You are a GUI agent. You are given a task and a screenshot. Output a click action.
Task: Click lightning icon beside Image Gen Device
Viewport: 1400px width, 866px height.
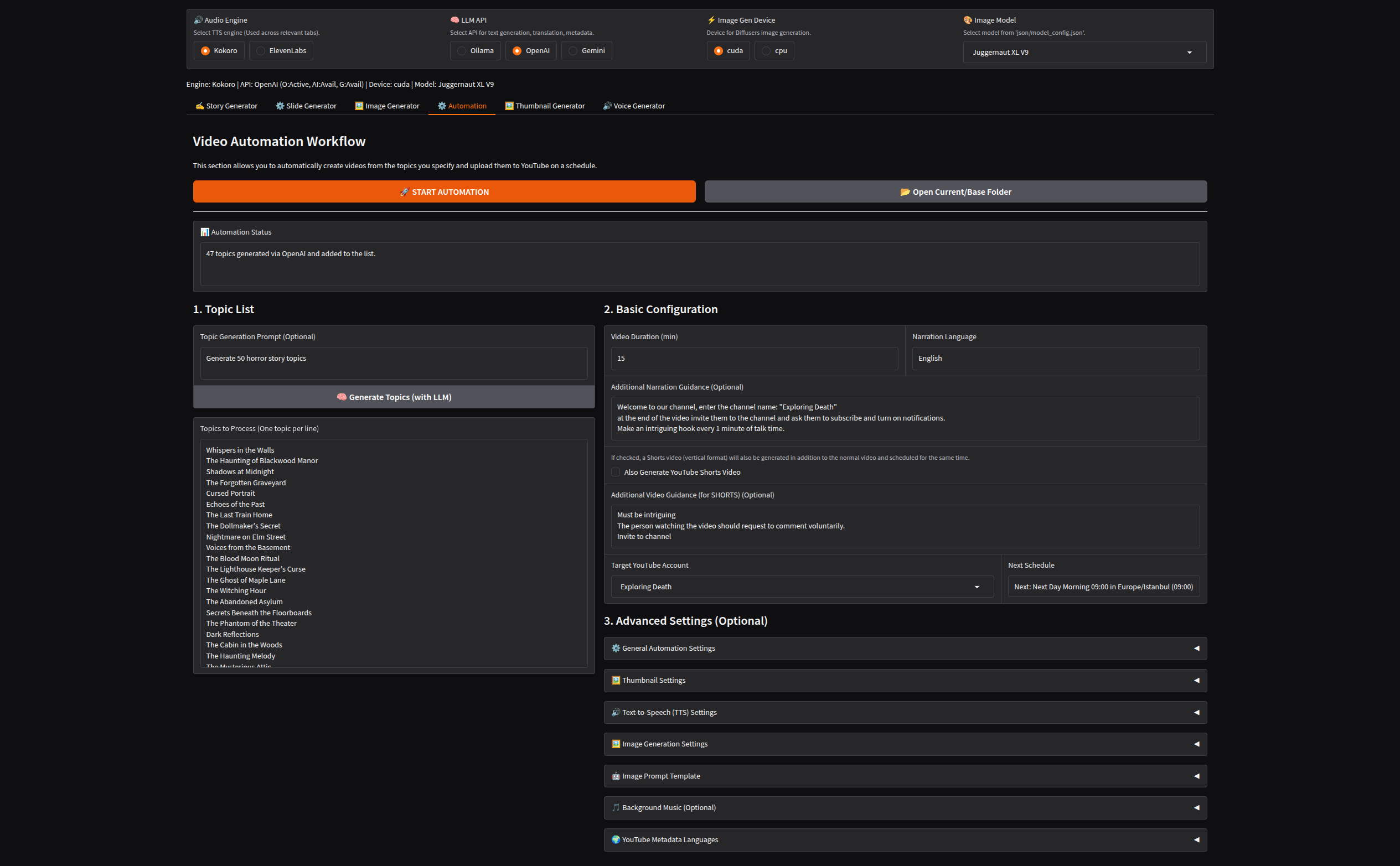tap(711, 20)
